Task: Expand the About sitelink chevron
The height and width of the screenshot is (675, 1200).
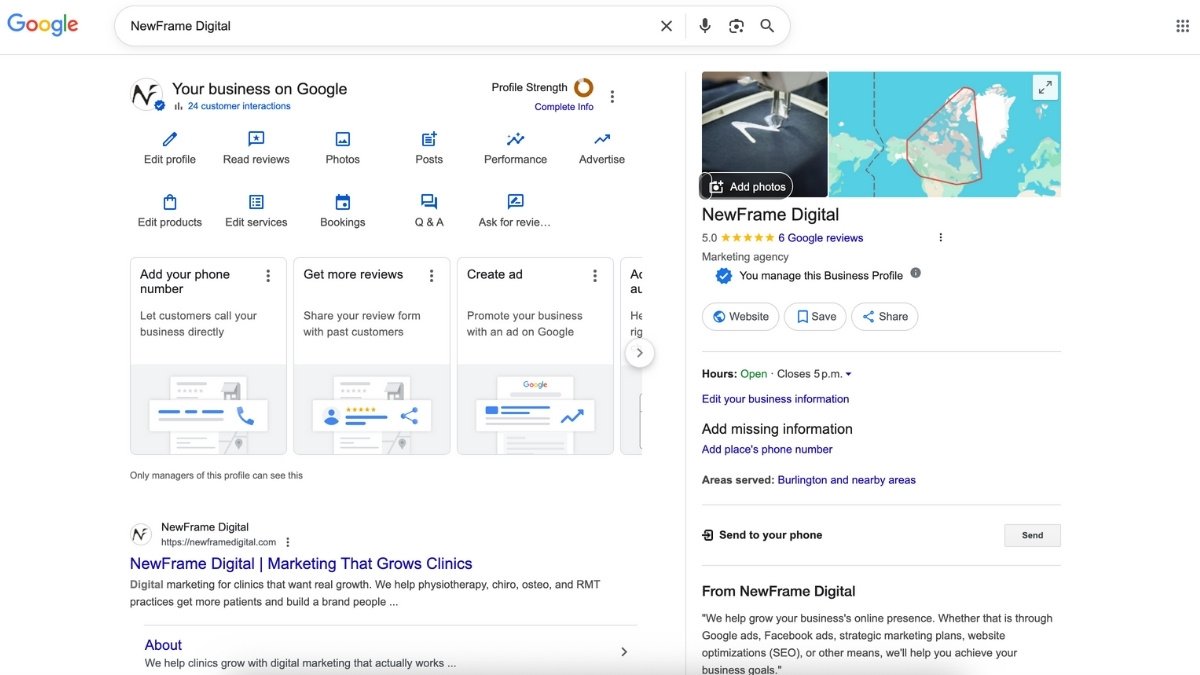Action: point(624,652)
